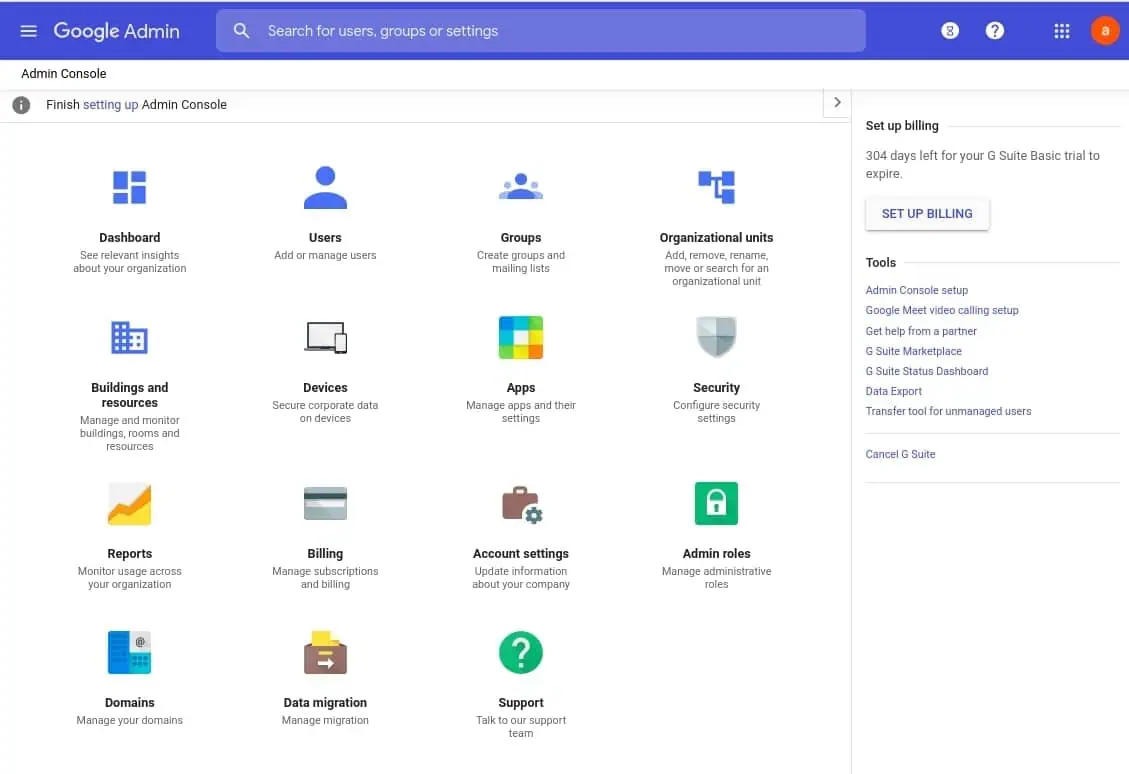Viewport: 1129px width, 774px height.
Task: Open the Reports chart icon
Action: [130, 503]
